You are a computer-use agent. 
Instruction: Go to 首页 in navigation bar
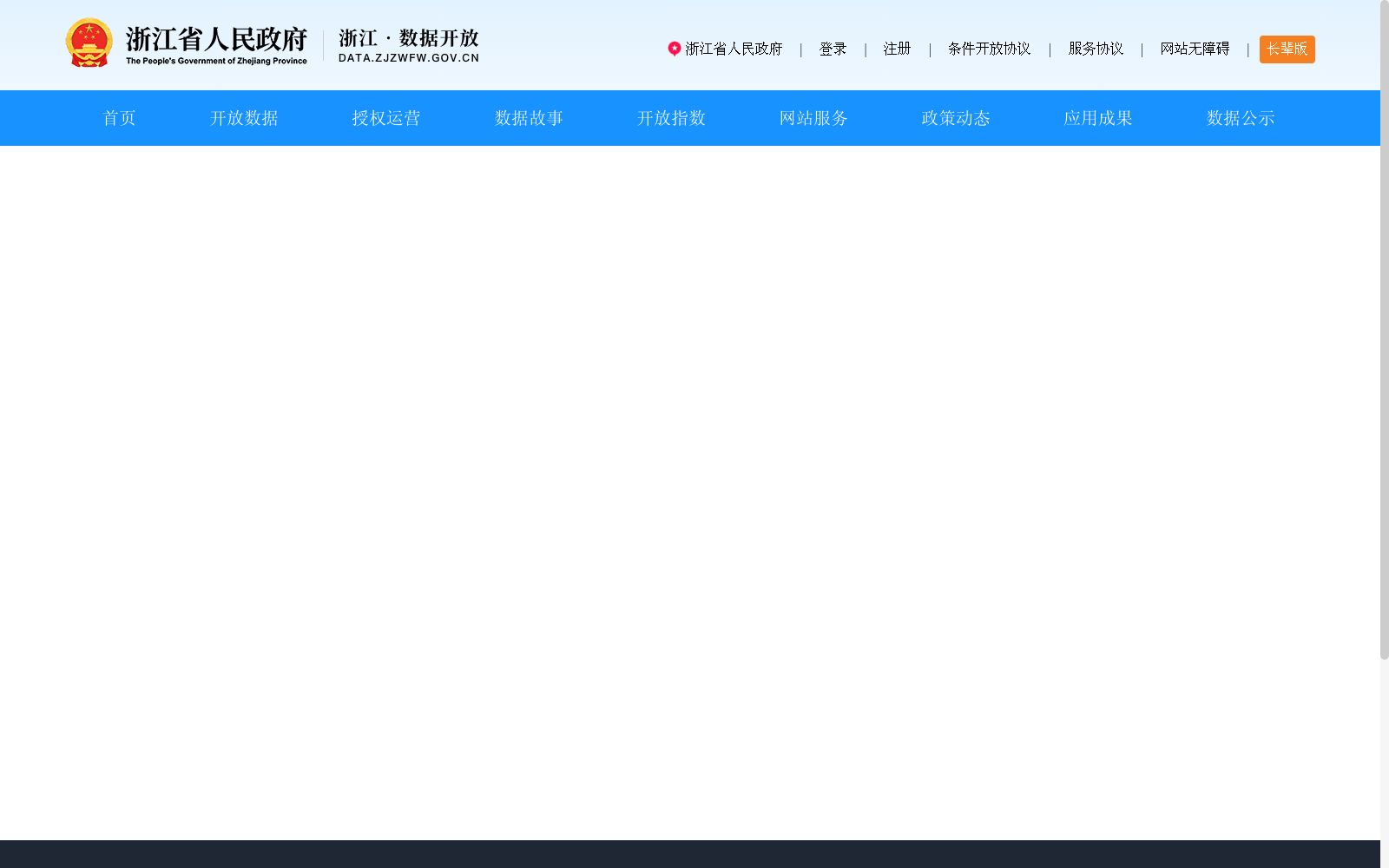119,118
